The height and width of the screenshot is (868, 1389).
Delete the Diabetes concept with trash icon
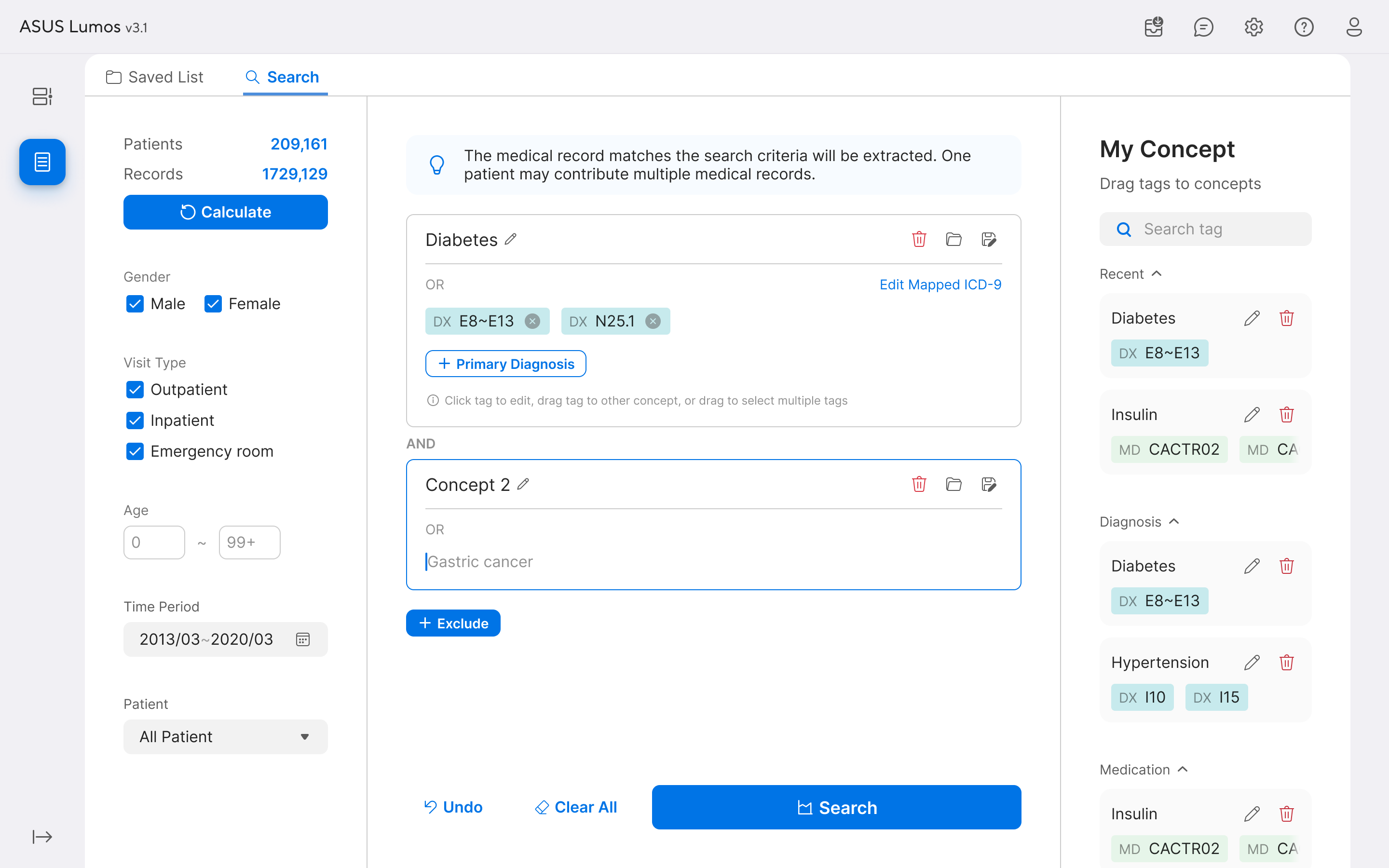coord(919,239)
